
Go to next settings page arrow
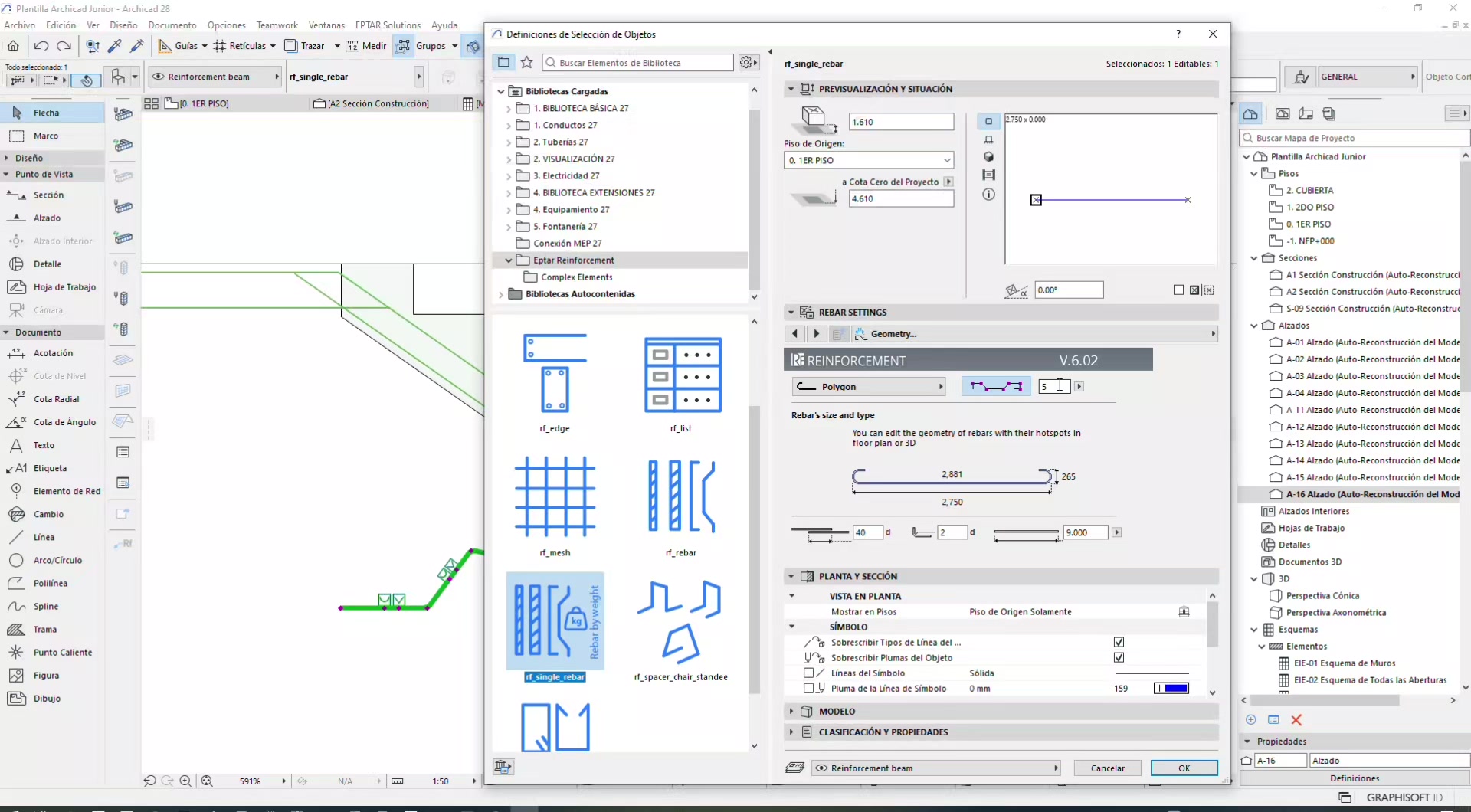[x=816, y=334]
